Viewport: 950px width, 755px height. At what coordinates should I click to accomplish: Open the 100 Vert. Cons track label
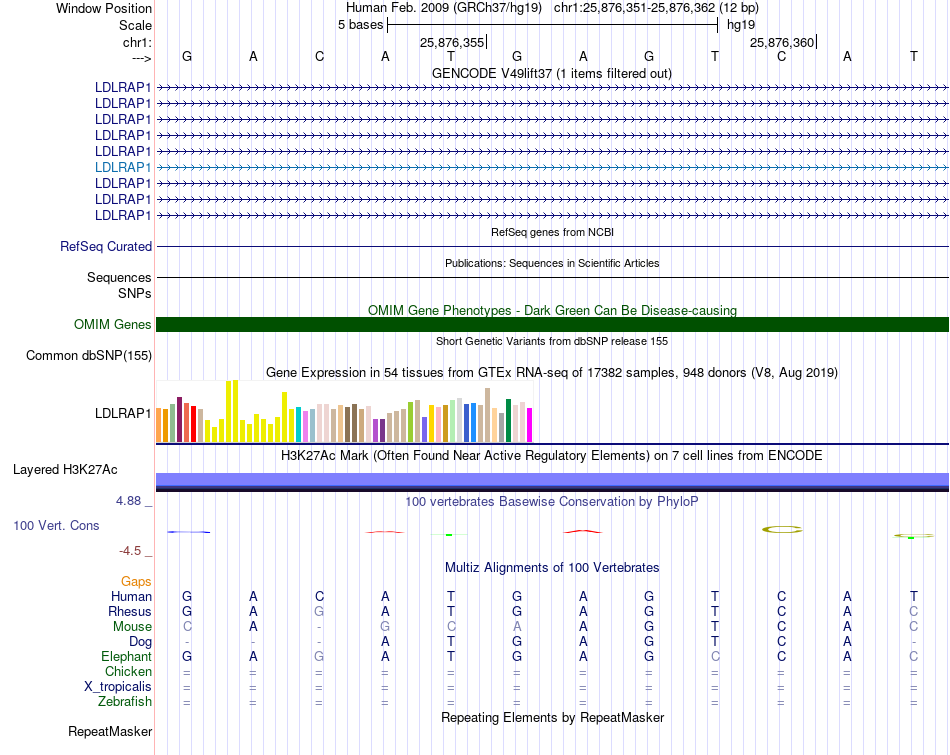[x=56, y=525]
